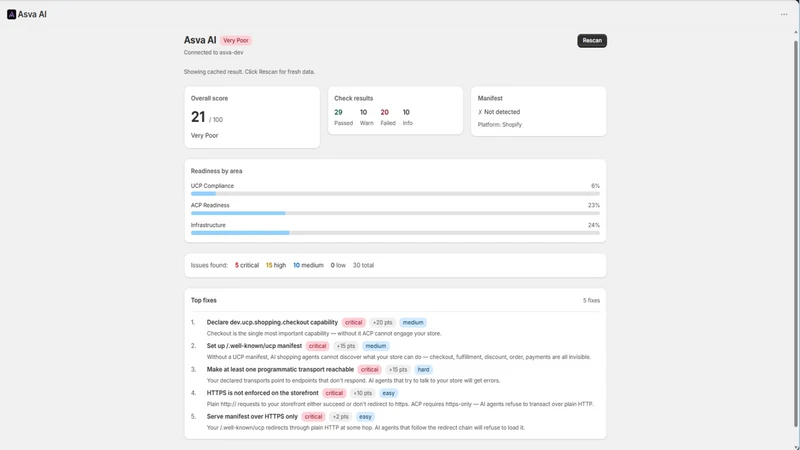Click the ACP Readiness progress bar
Viewport: 800px width, 450px height.
(x=395, y=213)
